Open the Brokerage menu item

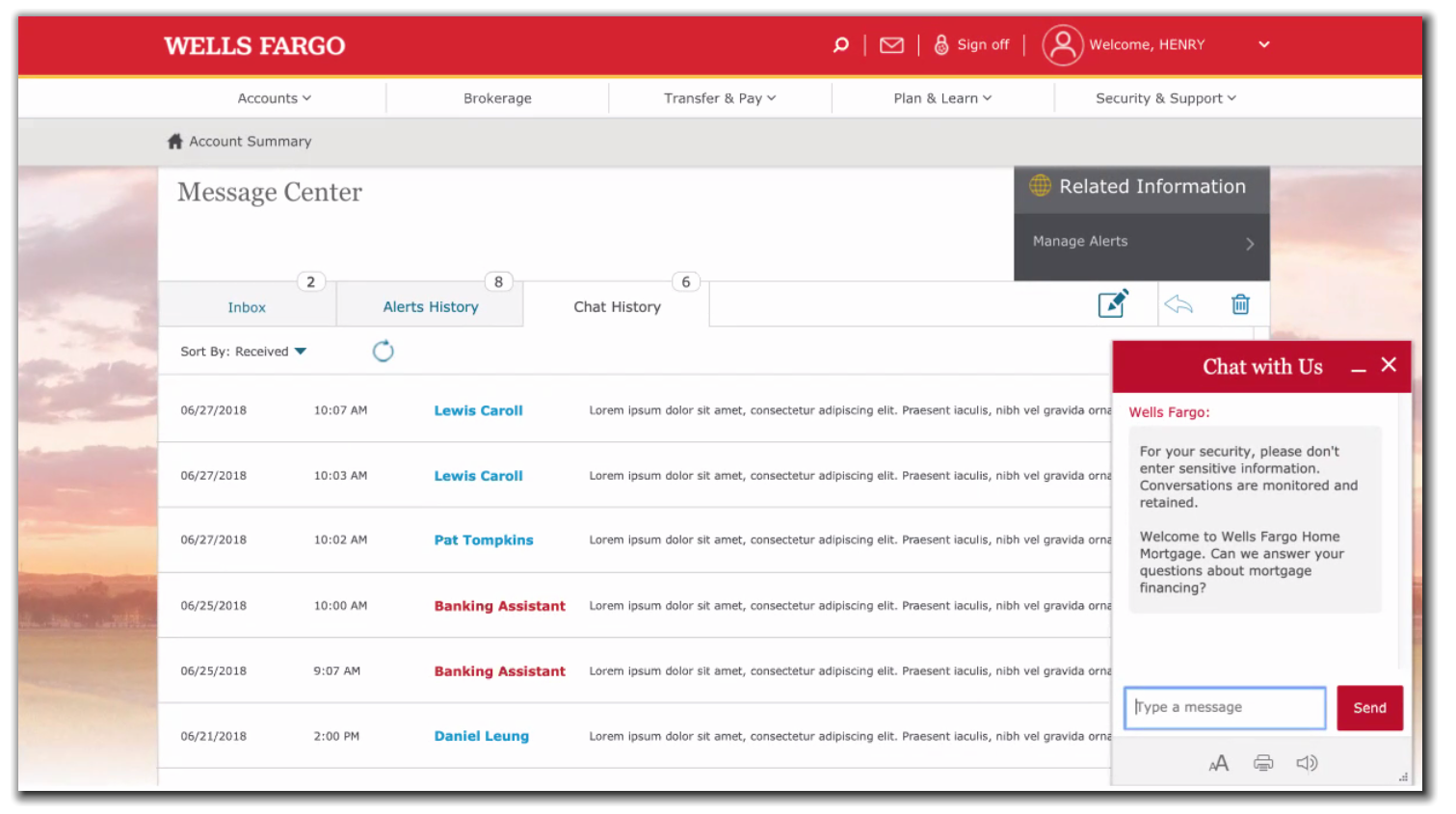[497, 98]
